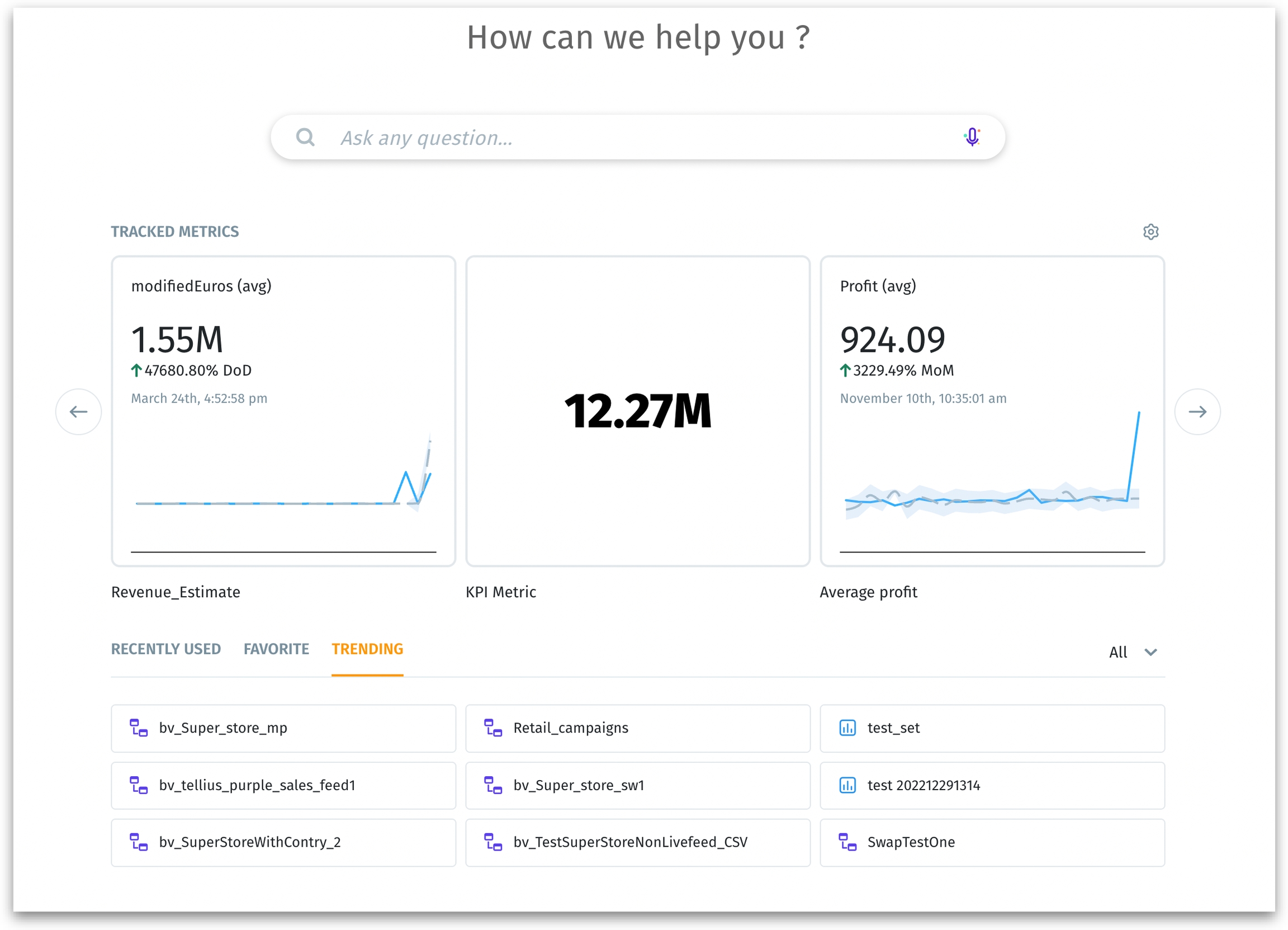This screenshot has height=930, width=1288.
Task: Select the Trending tab
Action: coord(367,649)
